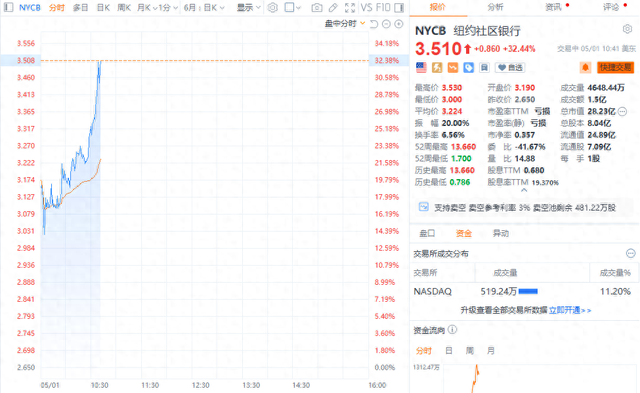Open quote panel settings gear
This screenshot has width=640, height=393.
627,29
